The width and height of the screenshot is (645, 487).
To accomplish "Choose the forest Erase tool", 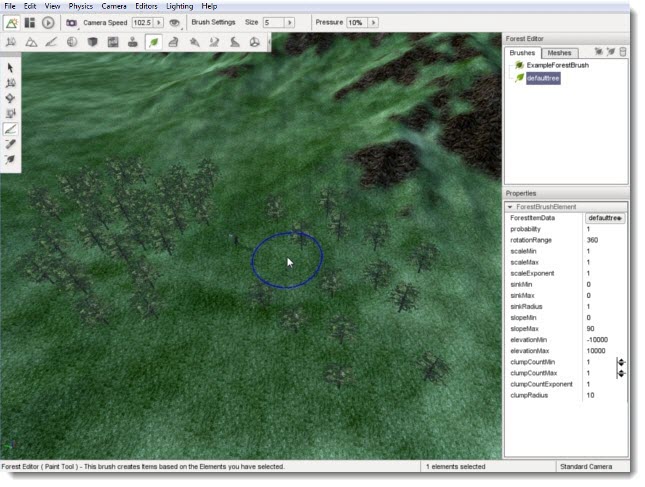I will click(x=10, y=144).
